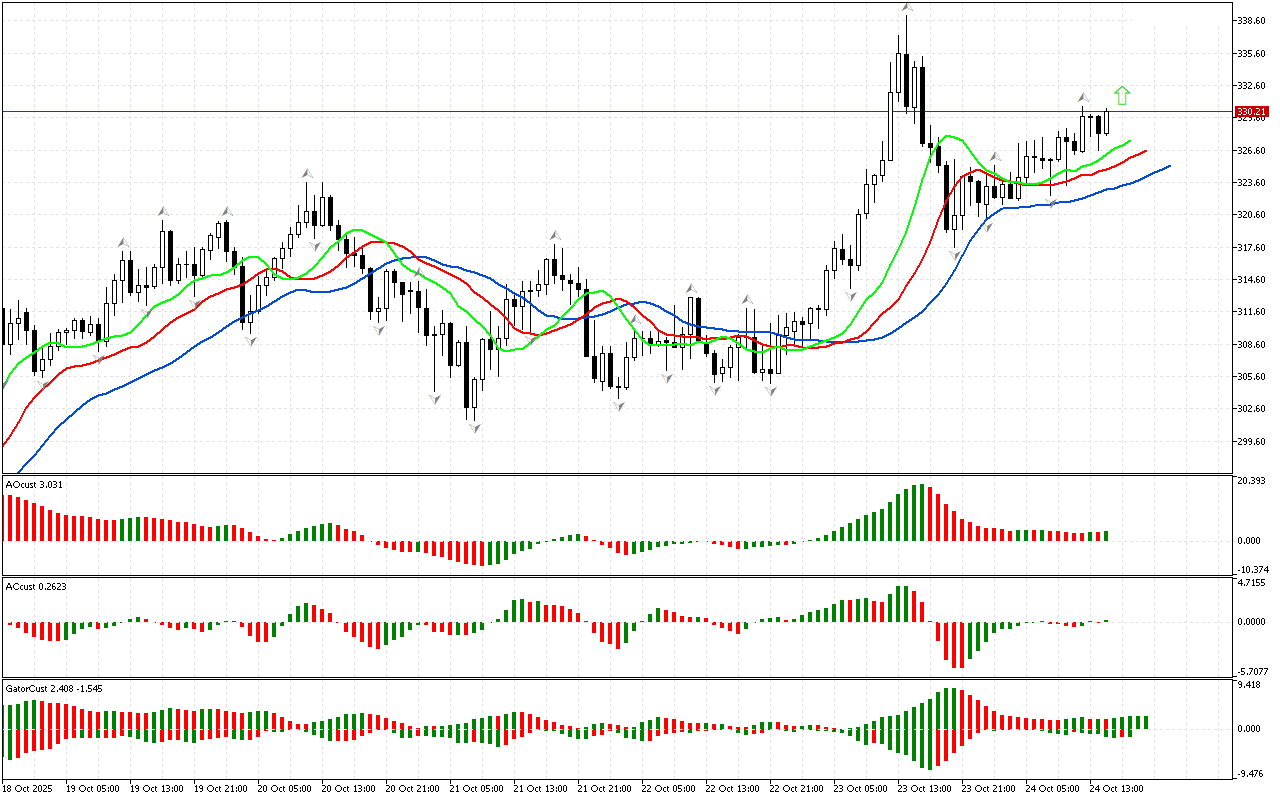Select the right end of the blue Alligator line
Viewport: 1280px width, 800px height.
coord(1168,166)
